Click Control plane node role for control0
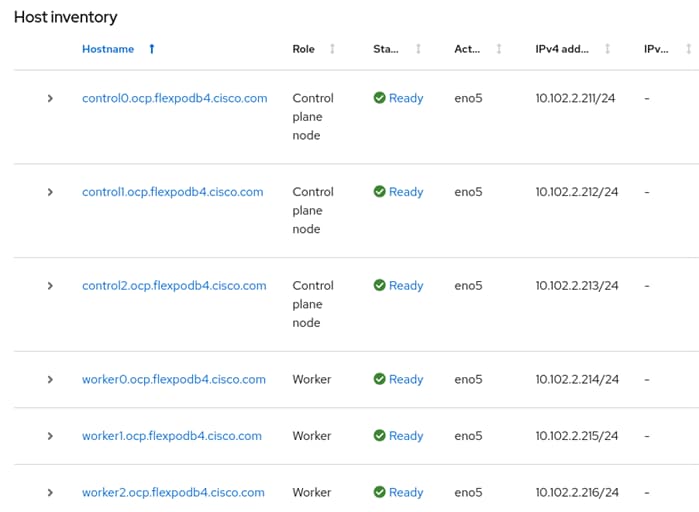This screenshot has height=512, width=699. [313, 117]
